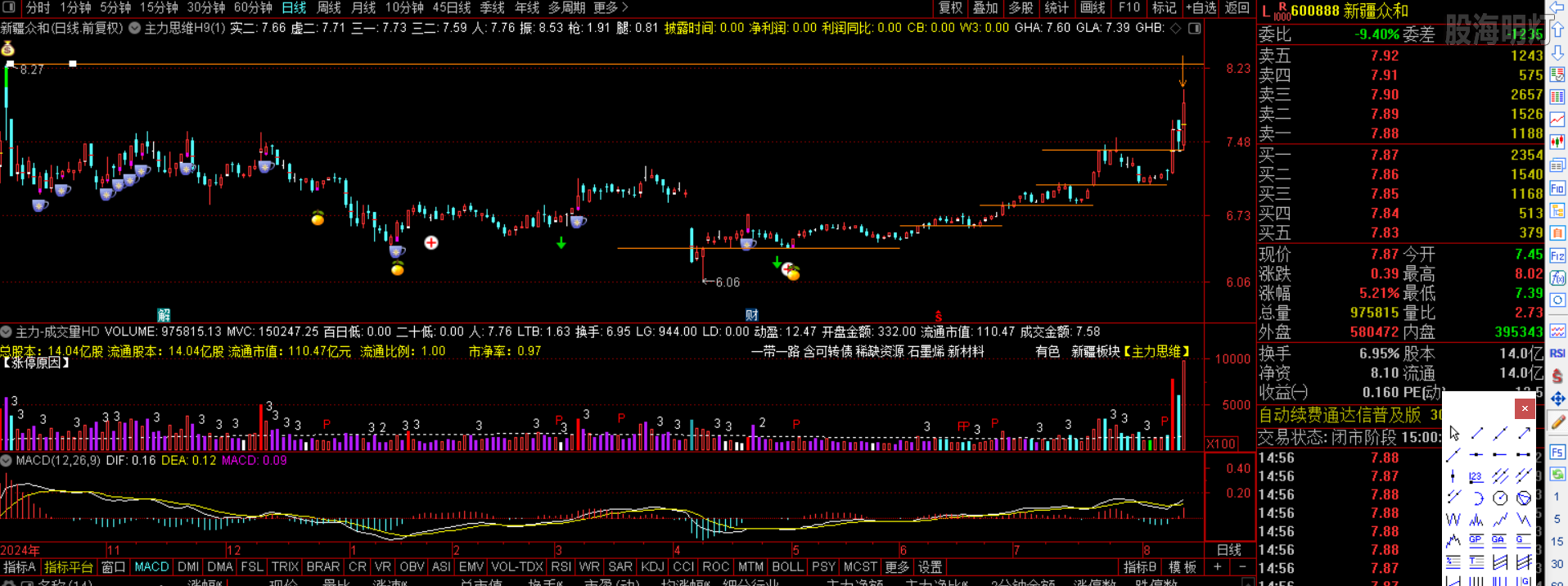Screen dimensions: 1568x586
Task: Select the GP line drawing tool
Action: [x=1476, y=540]
